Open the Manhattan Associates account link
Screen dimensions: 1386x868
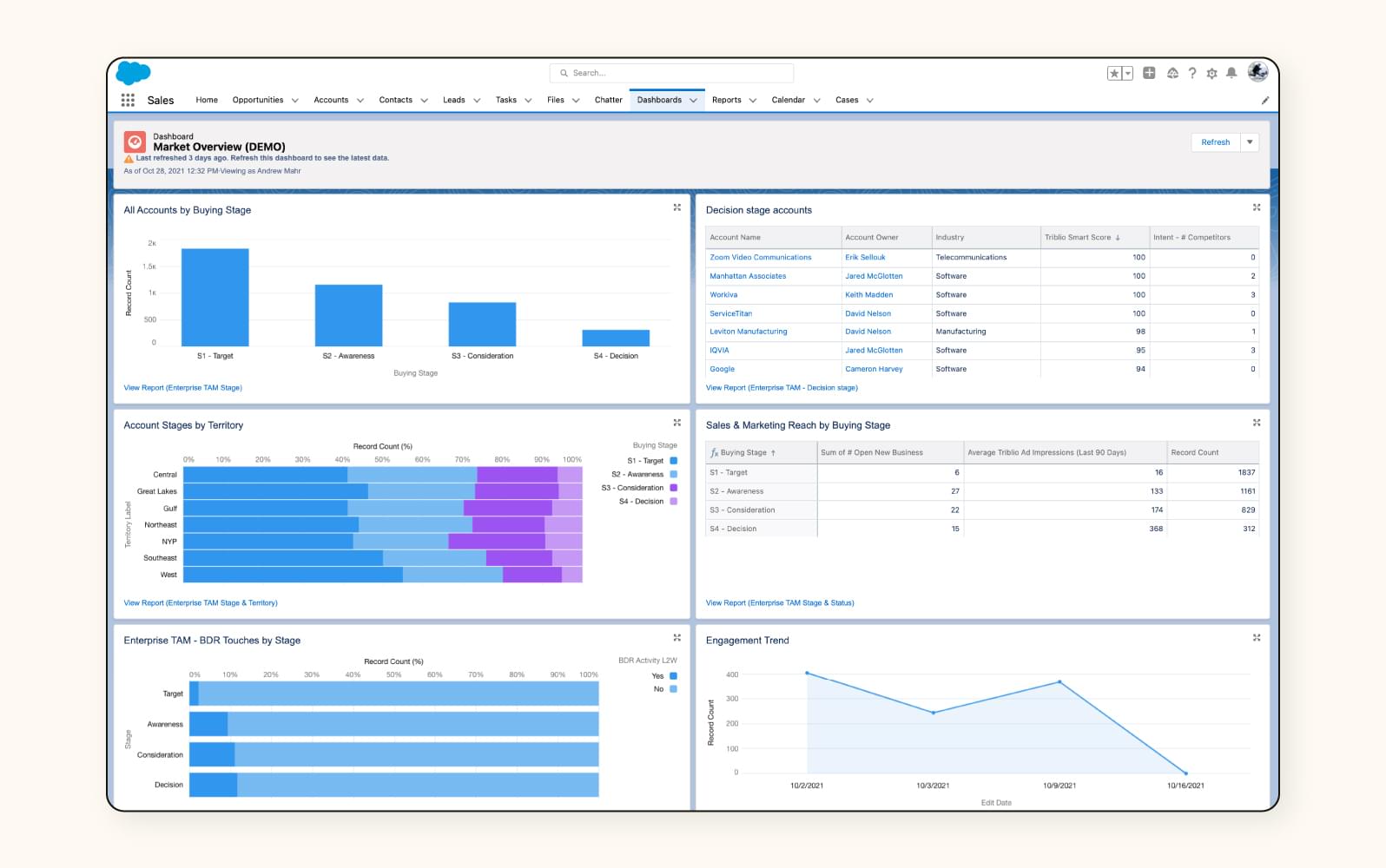coord(748,276)
